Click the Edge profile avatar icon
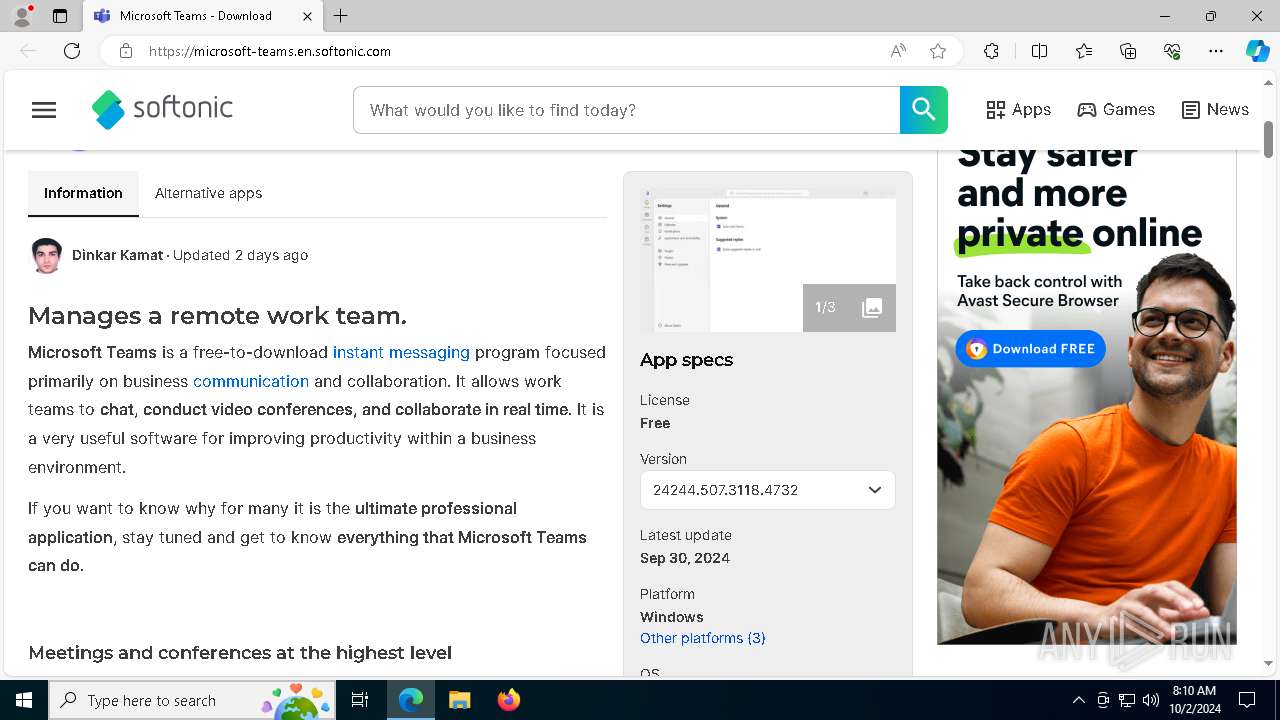Viewport: 1280px width, 720px height. click(22, 16)
